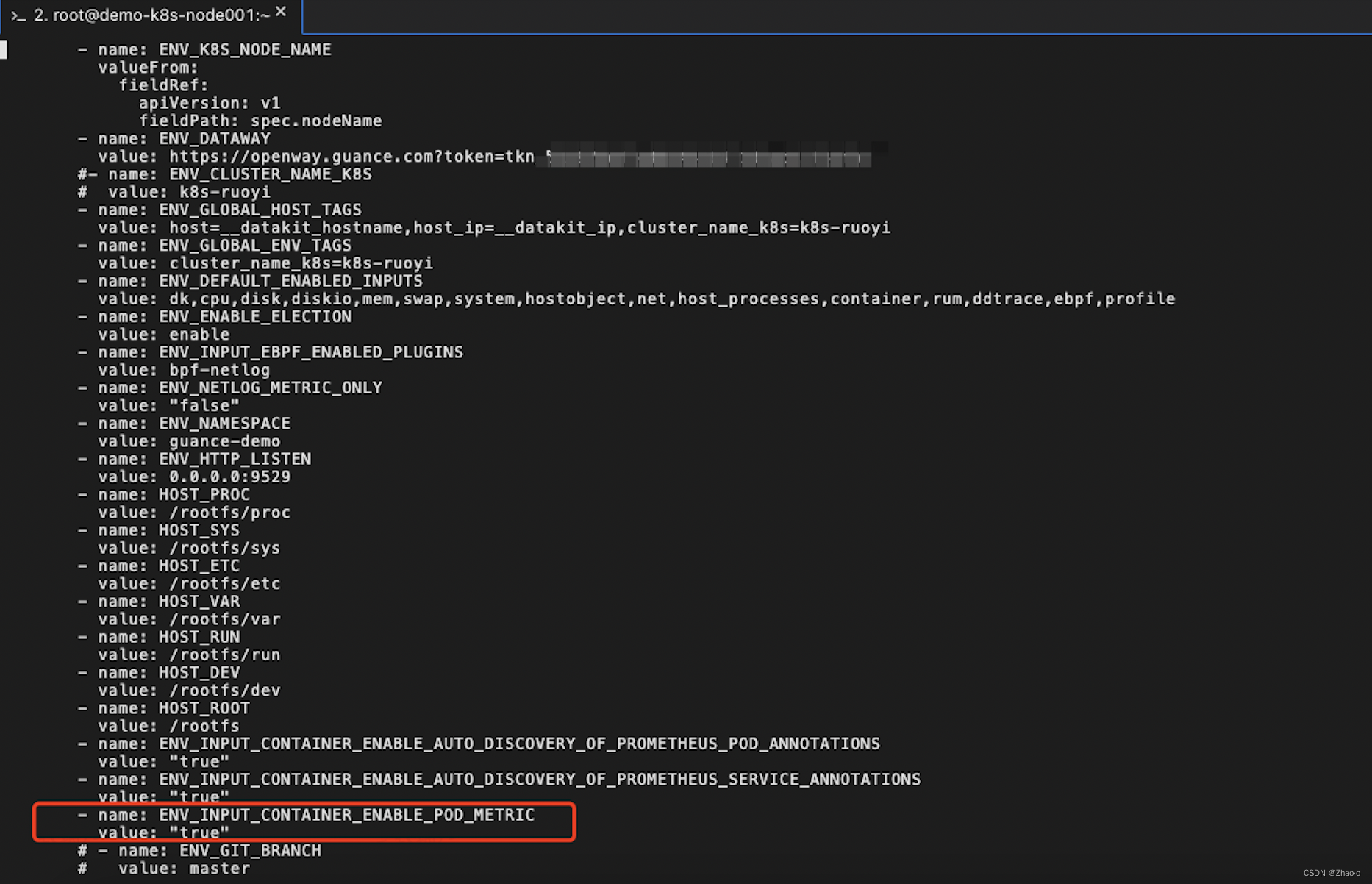Viewport: 1372px width, 884px height.
Task: Click the commented 'value: master' line
Action: 164,869
